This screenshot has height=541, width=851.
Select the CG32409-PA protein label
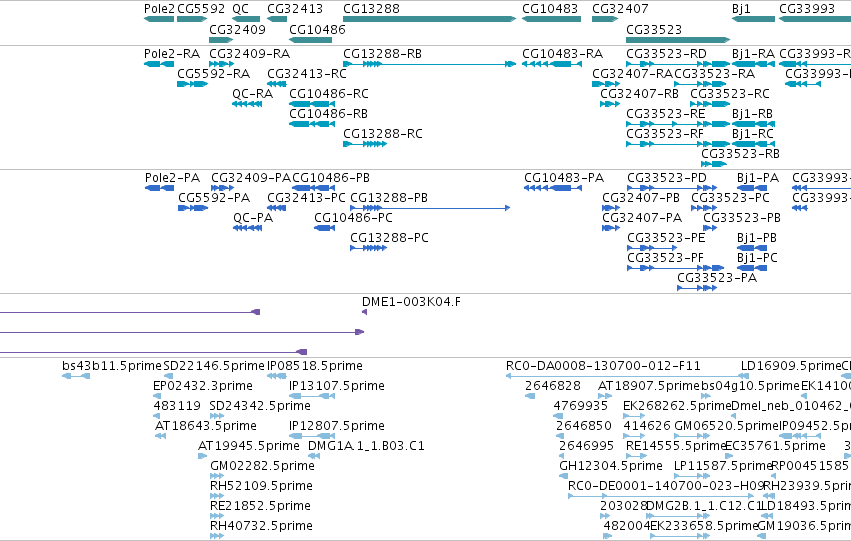click(x=251, y=178)
